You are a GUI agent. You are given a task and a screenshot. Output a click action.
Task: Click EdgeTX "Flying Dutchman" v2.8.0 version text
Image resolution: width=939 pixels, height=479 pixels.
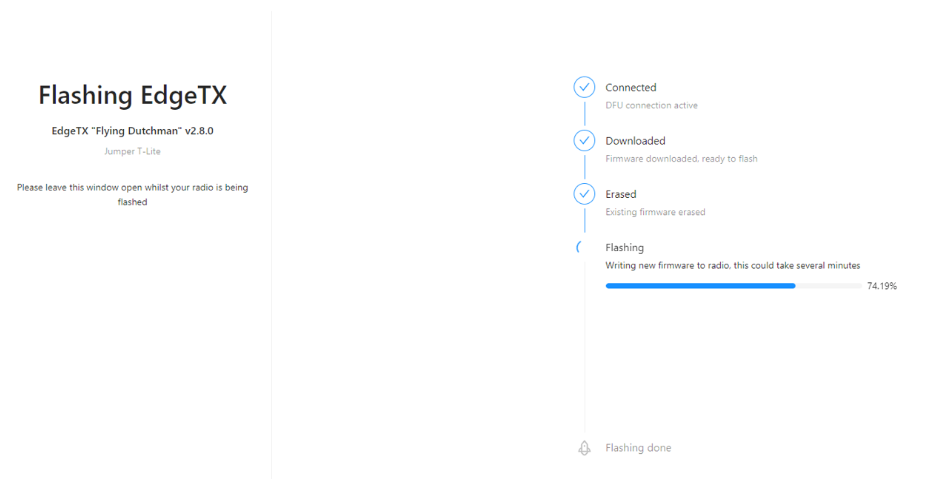tap(132, 131)
